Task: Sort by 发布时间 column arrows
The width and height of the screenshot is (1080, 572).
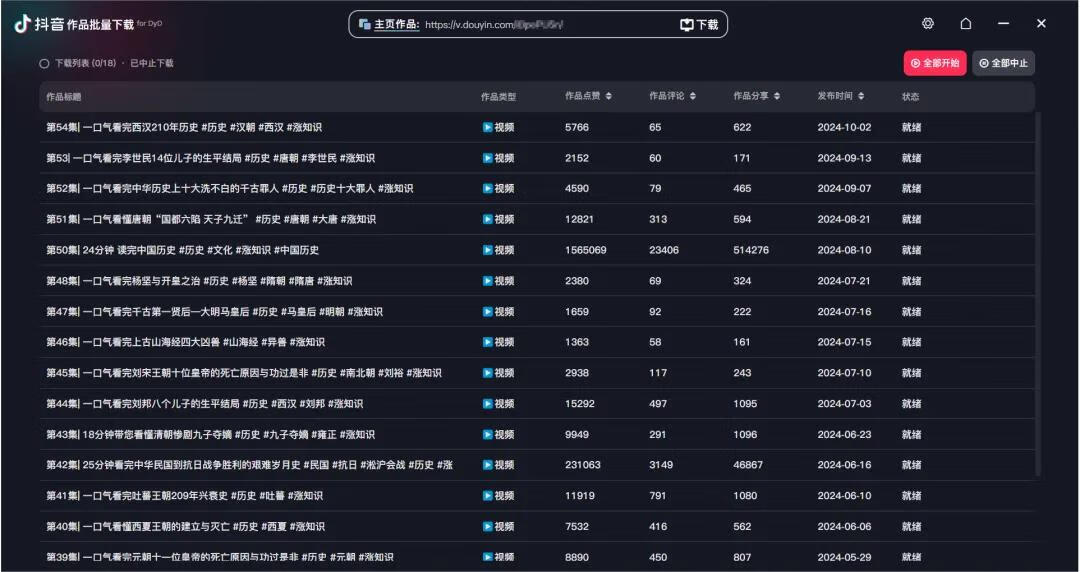Action: pos(860,97)
